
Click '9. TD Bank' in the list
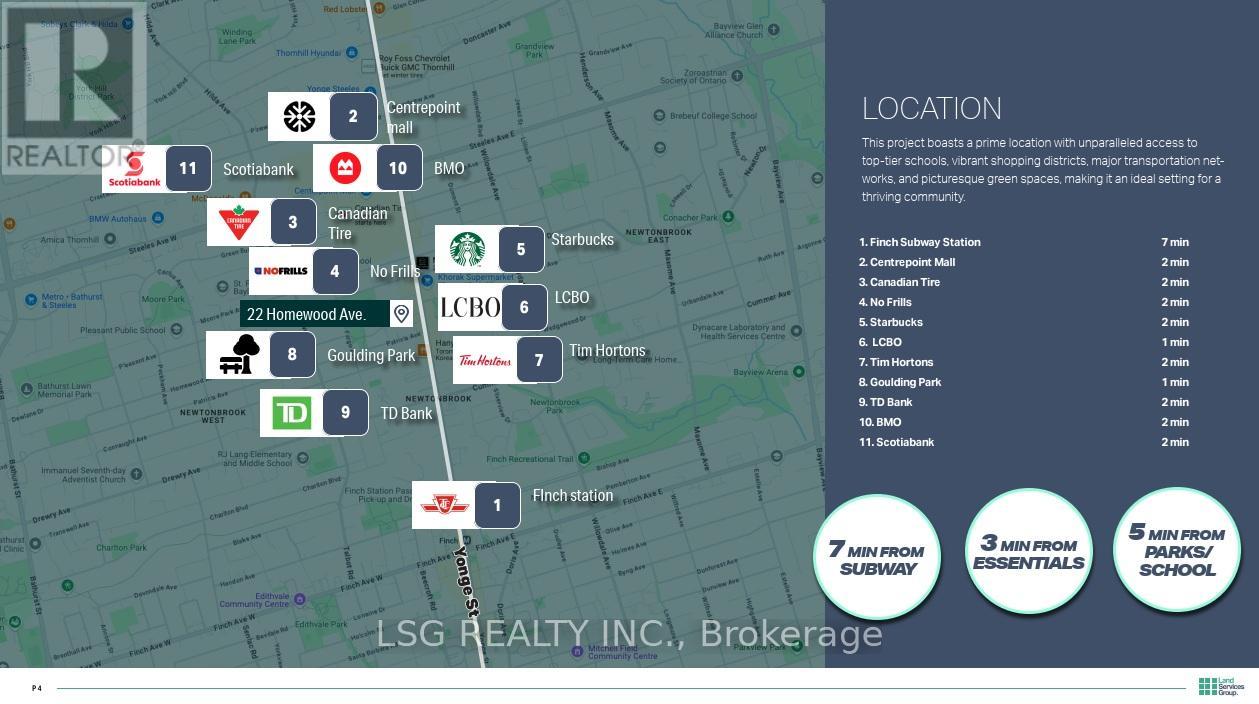tap(886, 402)
